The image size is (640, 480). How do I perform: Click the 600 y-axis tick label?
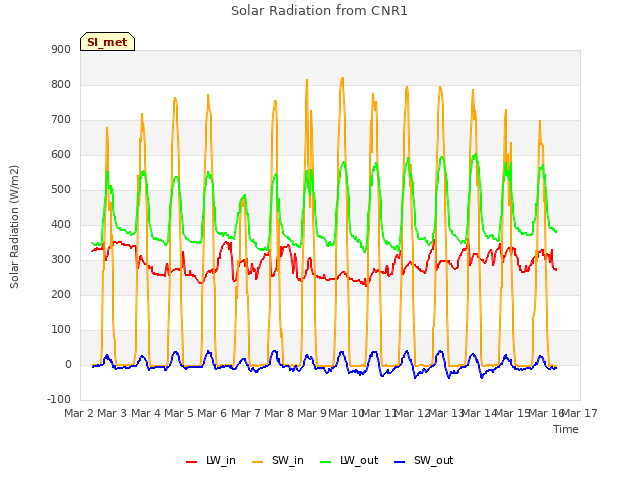[x=61, y=155]
